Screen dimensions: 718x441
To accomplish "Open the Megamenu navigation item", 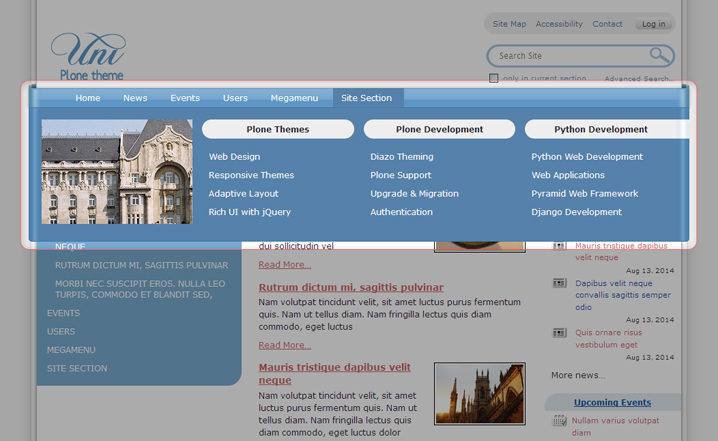I will click(294, 98).
